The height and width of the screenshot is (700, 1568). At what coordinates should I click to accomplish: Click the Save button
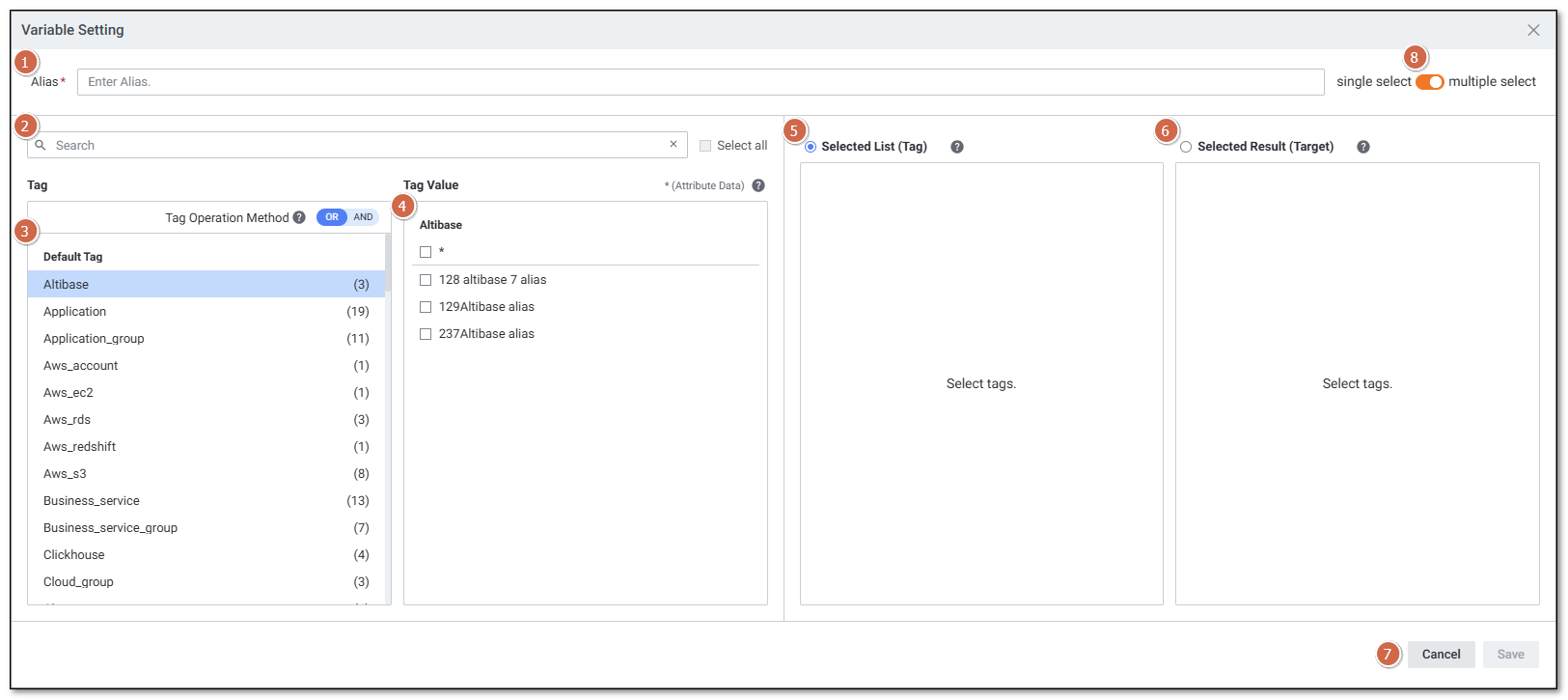pos(1510,655)
